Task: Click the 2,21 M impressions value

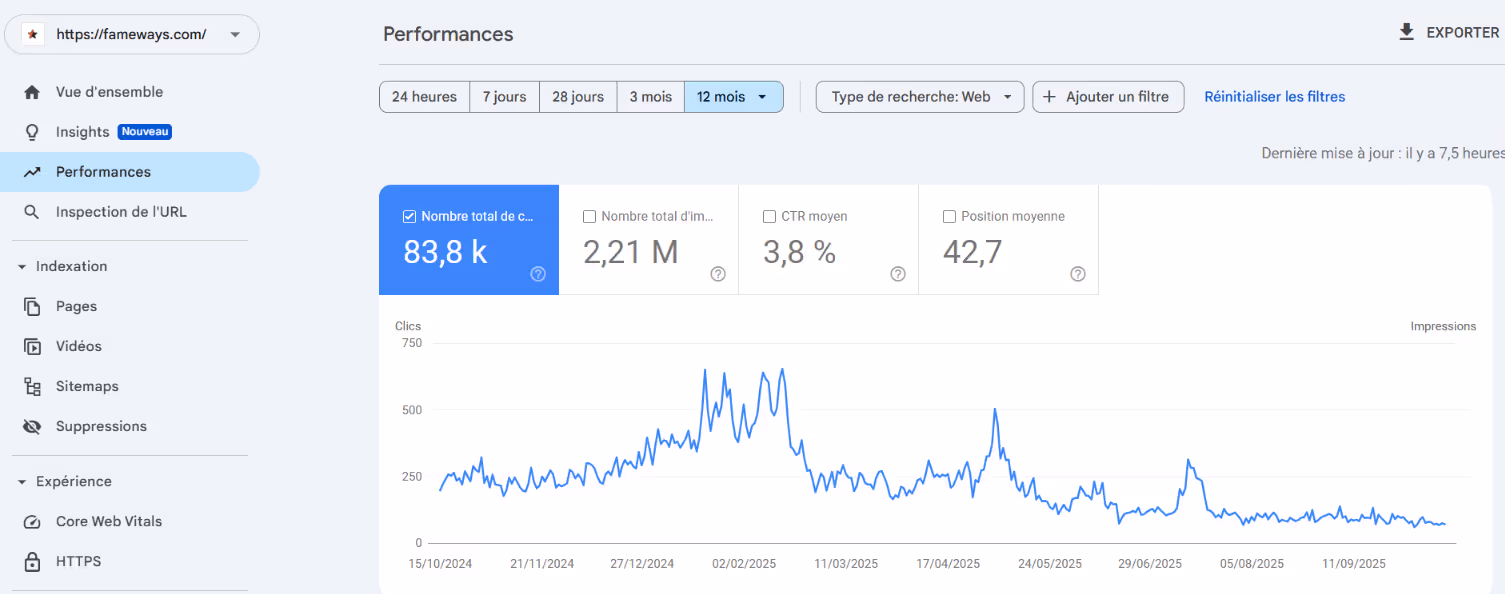Action: [x=631, y=253]
